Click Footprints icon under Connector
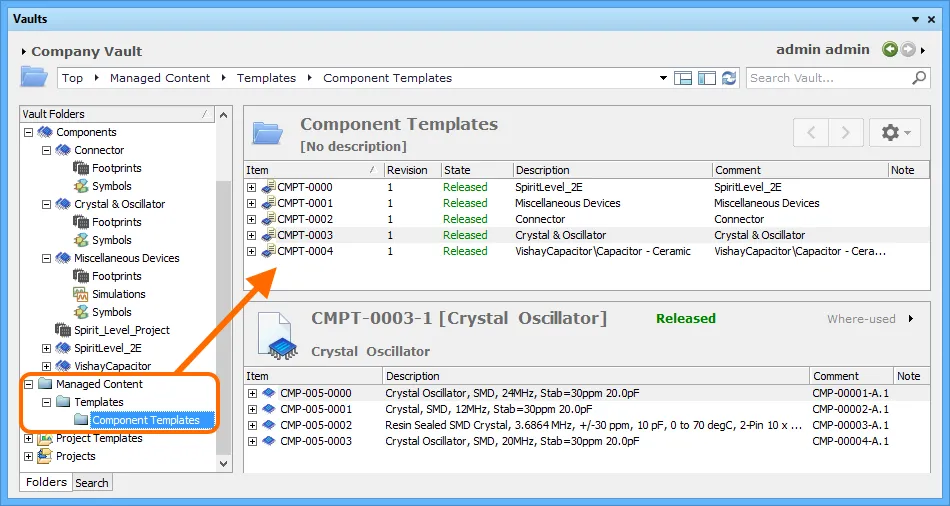Screen dimensions: 950x506 point(81,168)
